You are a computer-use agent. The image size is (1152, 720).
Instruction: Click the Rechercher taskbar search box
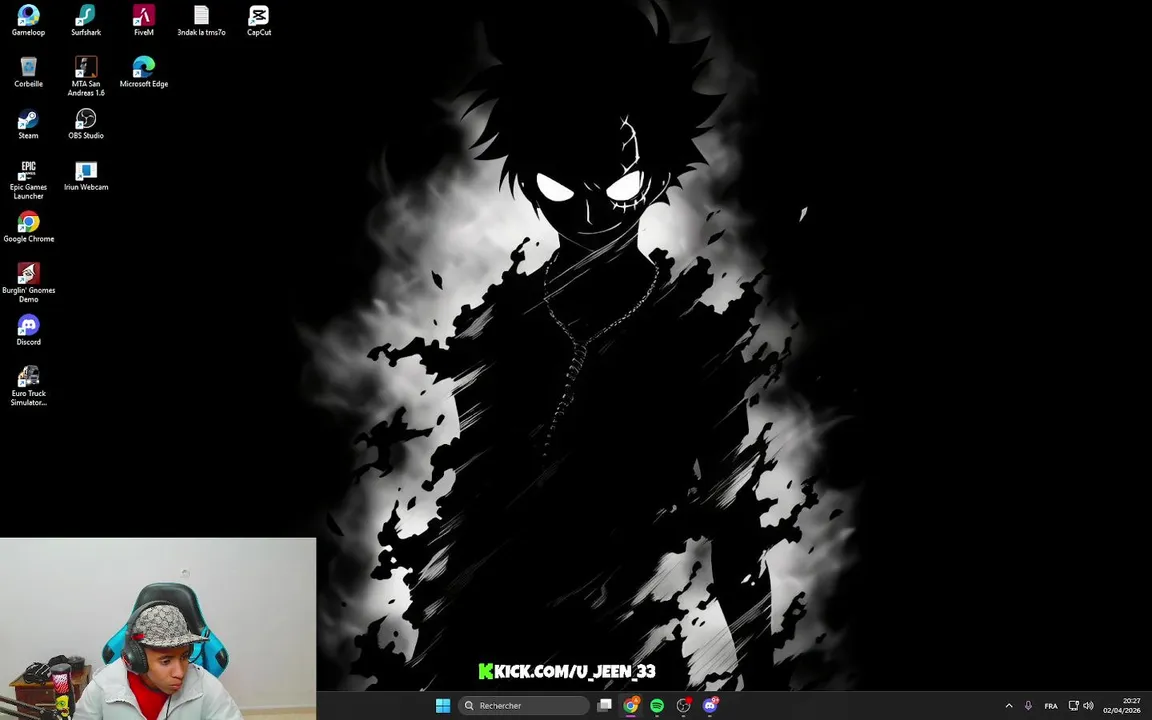(523, 705)
